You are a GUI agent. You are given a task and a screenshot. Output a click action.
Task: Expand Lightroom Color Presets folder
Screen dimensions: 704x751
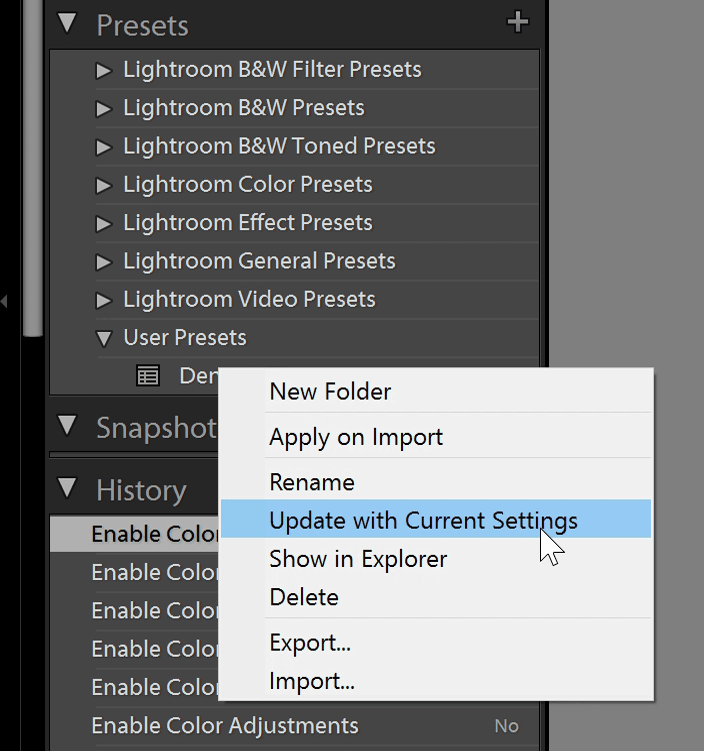(x=103, y=185)
